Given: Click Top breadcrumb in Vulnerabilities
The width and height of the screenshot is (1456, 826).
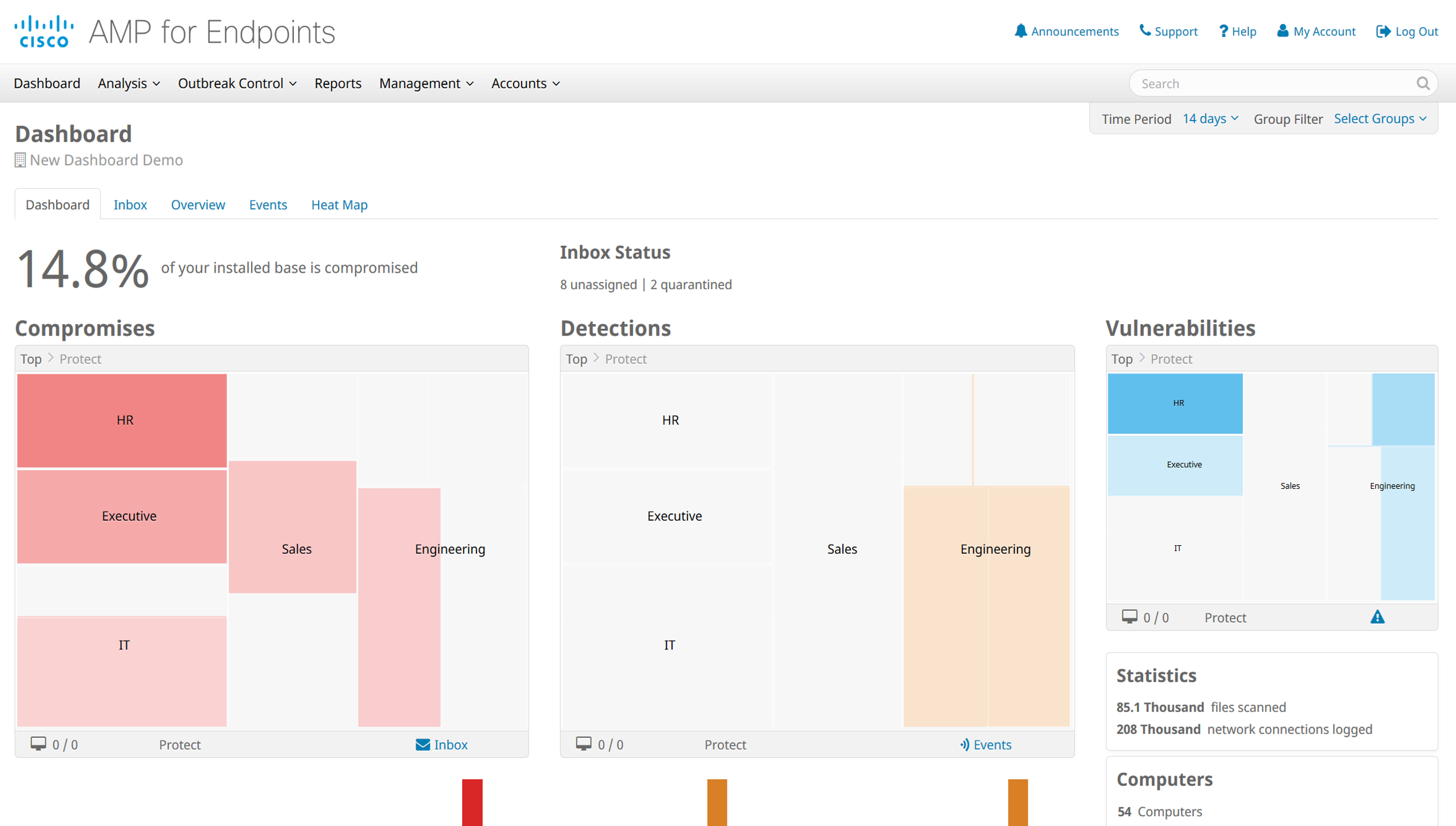Looking at the screenshot, I should click(x=1122, y=359).
